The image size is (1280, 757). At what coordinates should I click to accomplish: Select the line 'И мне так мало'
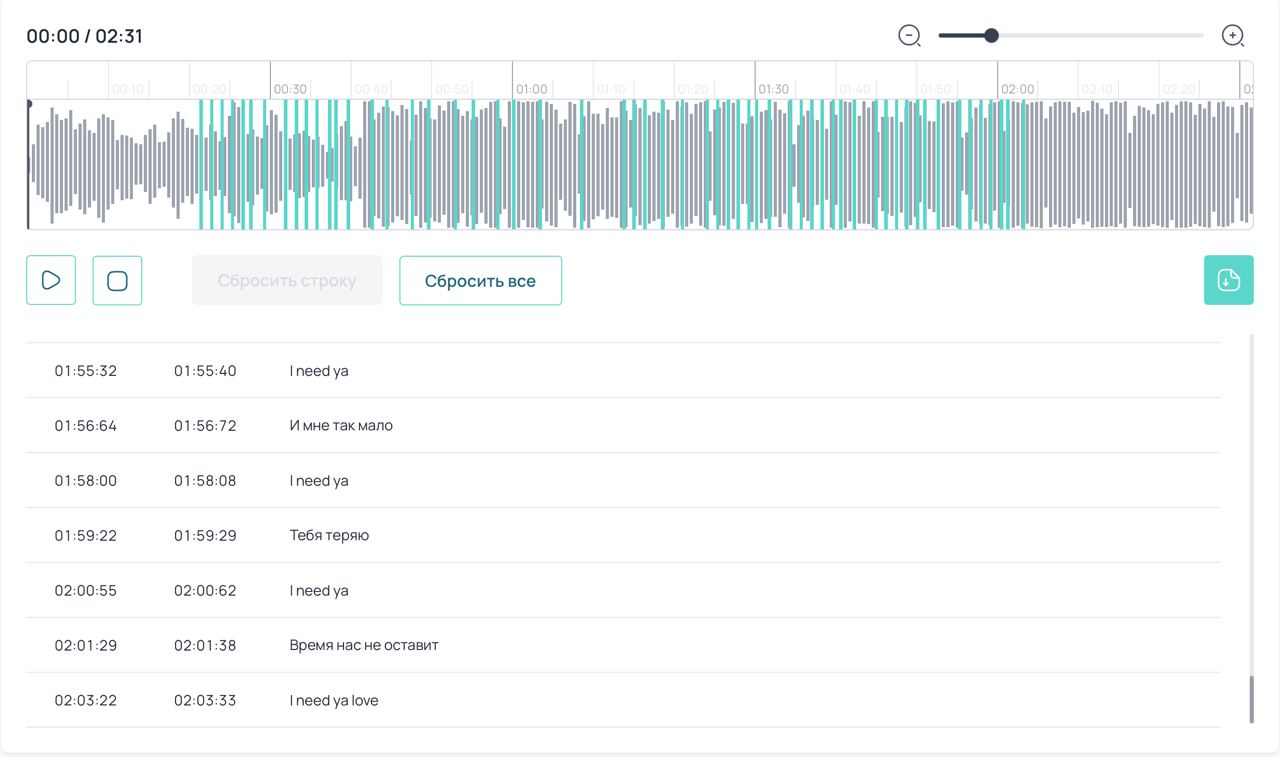pos(341,426)
